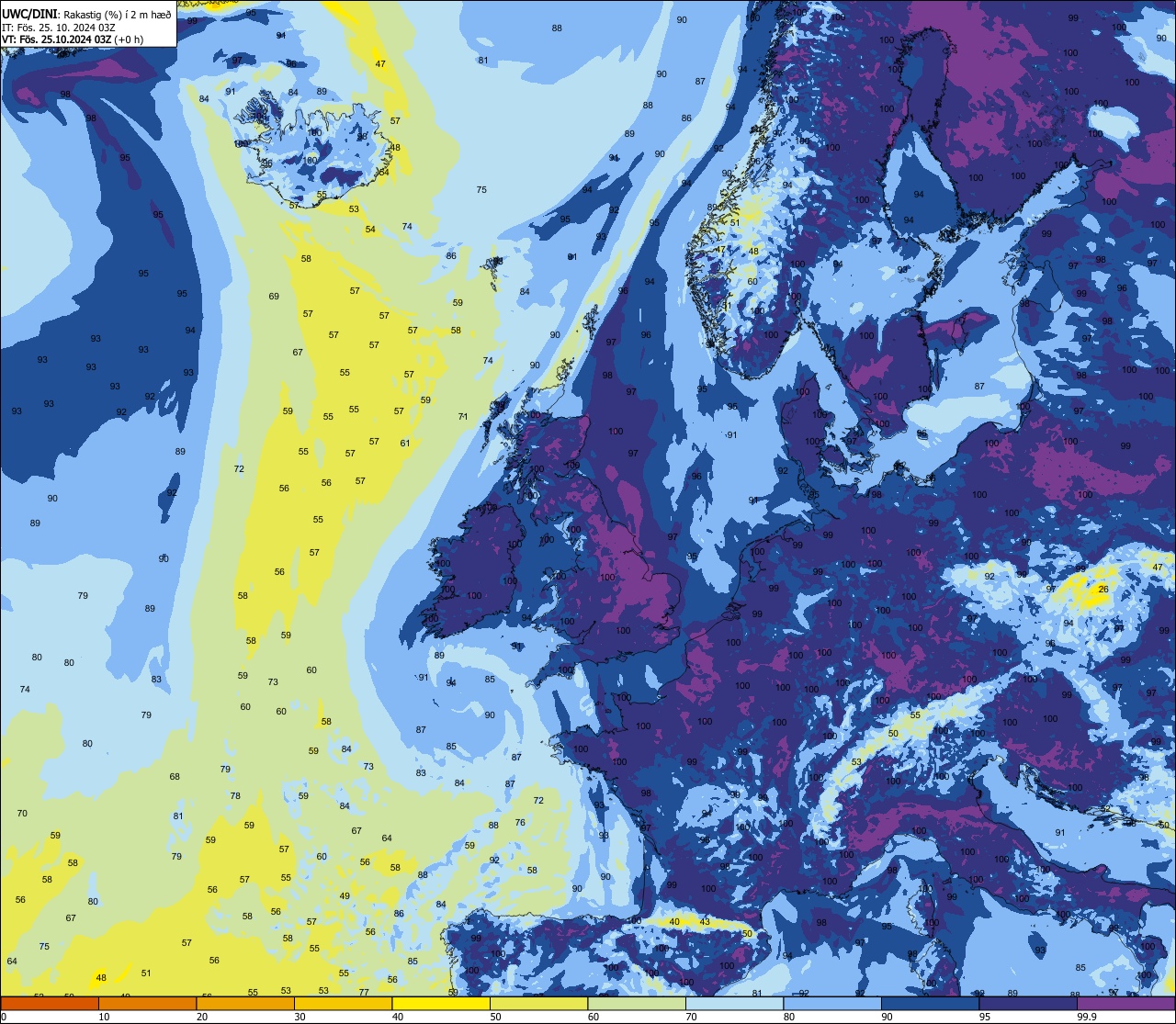Click the legend tick label 20
Screen dimensions: 1176x1024
coord(202,1017)
